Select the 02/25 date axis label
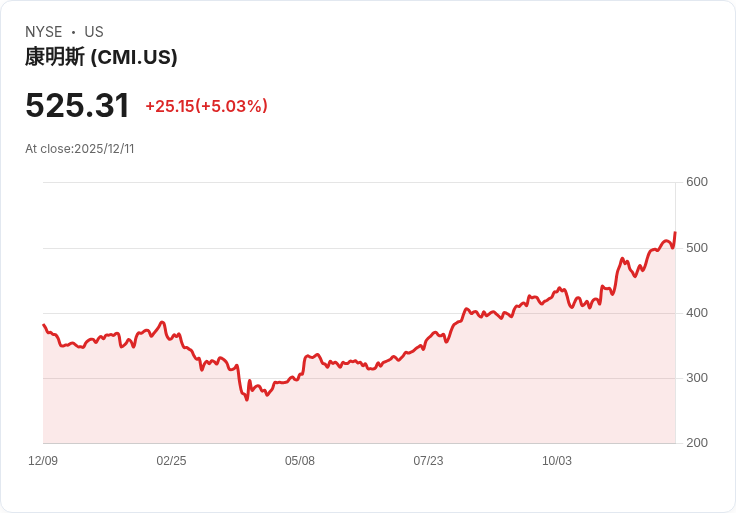Image resolution: width=736 pixels, height=513 pixels. (x=171, y=461)
